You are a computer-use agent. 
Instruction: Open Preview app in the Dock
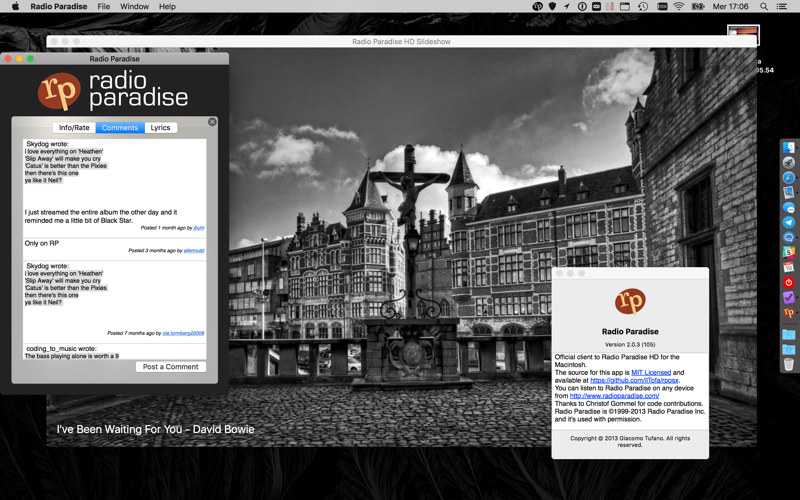pyautogui.click(x=789, y=192)
